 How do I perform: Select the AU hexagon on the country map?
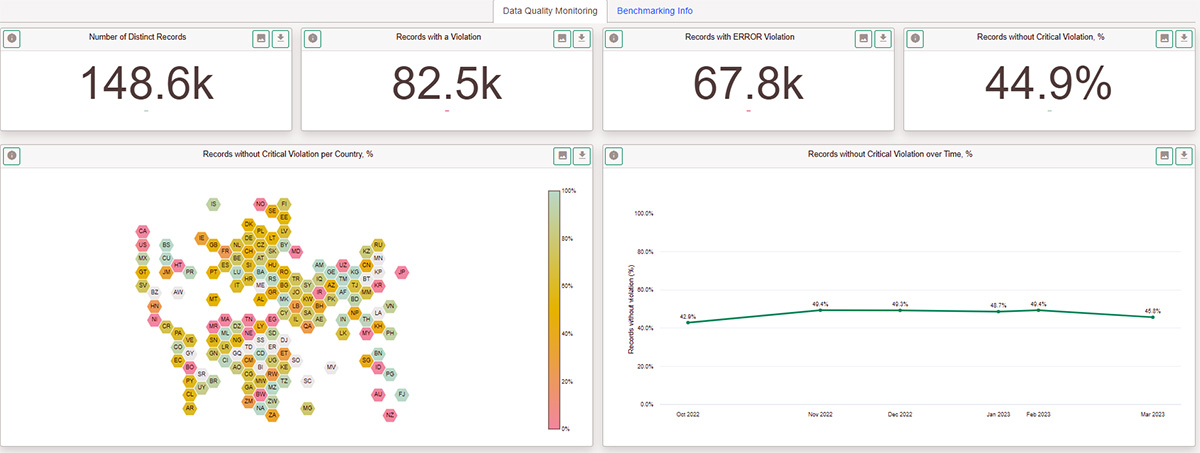[378, 395]
